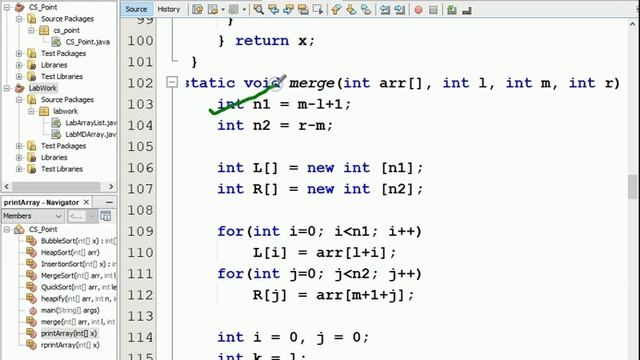Select LabArrayList.java in Projects tree
640x360 pixels.
pos(91,122)
